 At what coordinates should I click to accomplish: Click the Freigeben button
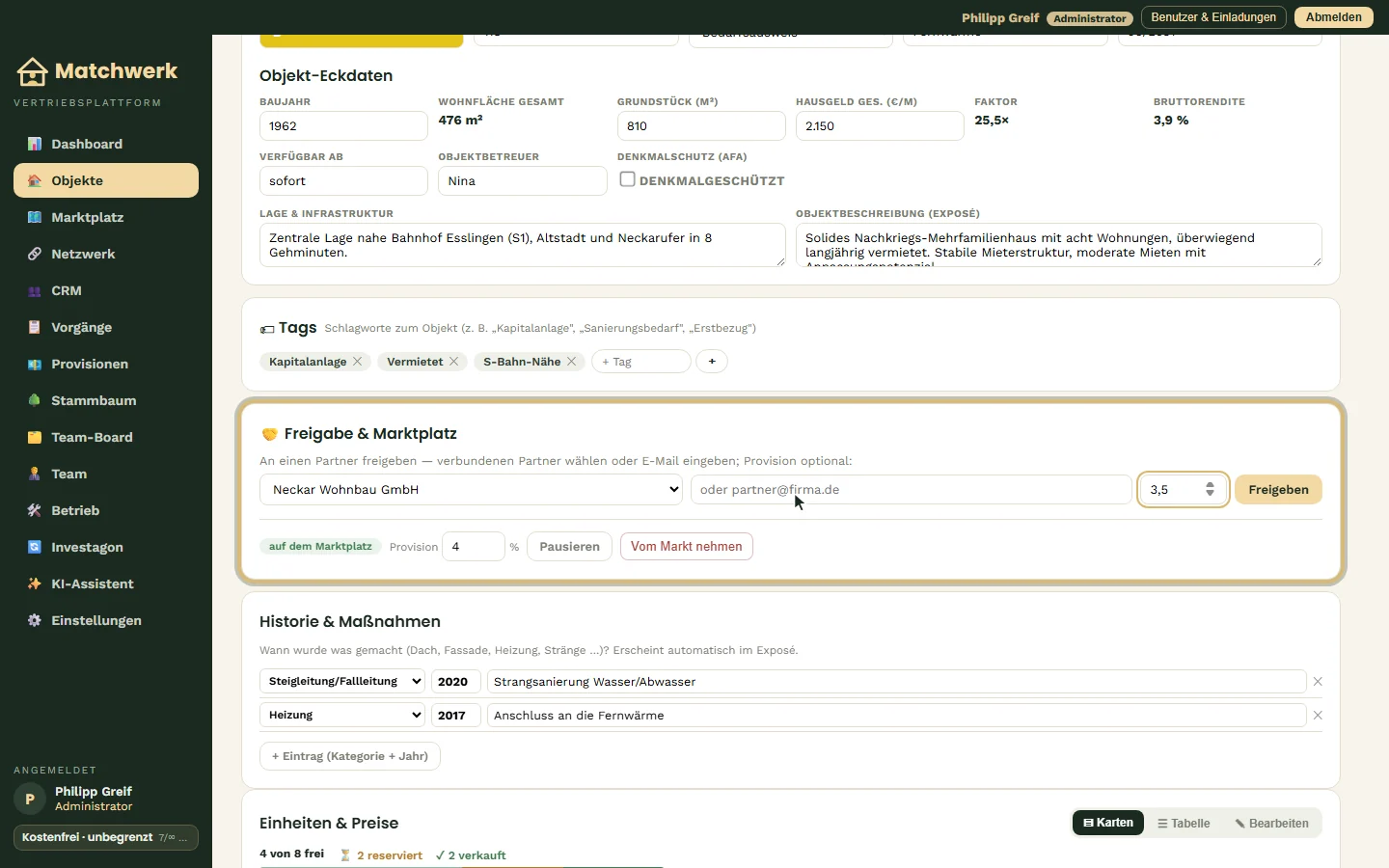coord(1278,490)
